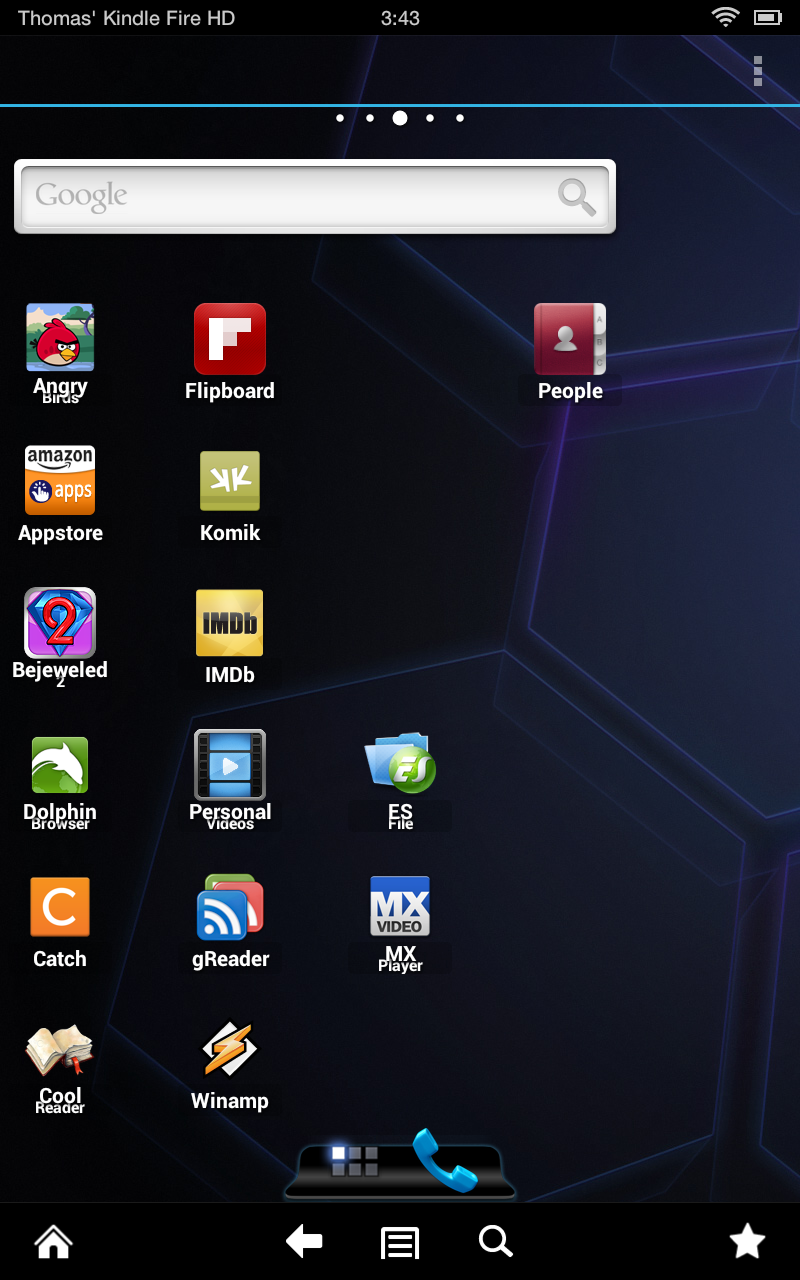Viewport: 800px width, 1280px height.
Task: Open favorites star in navigation bar
Action: click(747, 1241)
